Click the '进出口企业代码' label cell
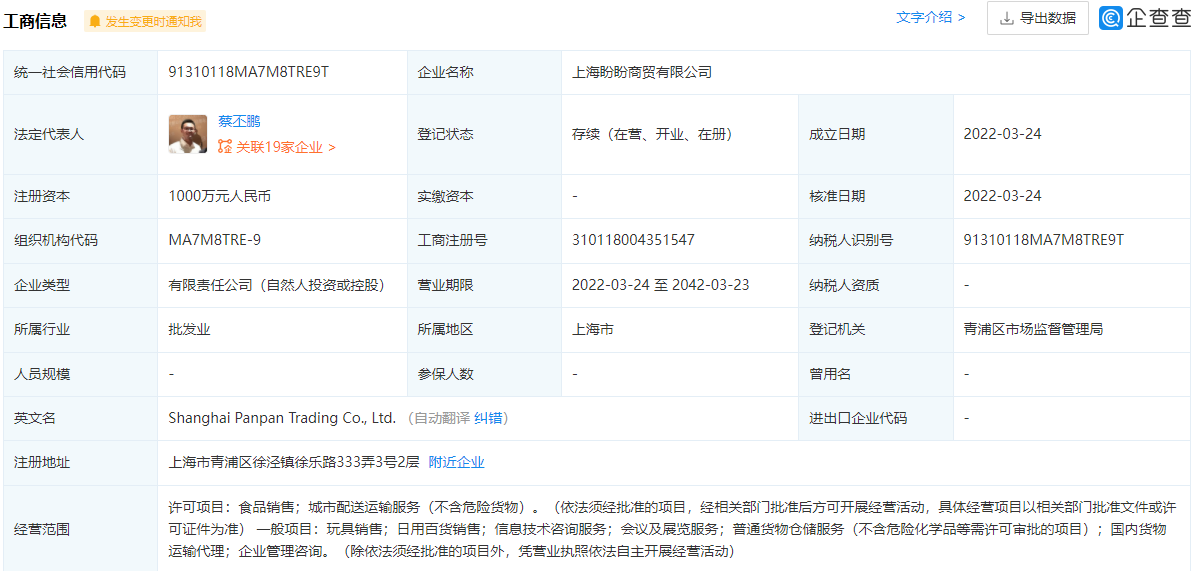The width and height of the screenshot is (1194, 571). pos(875,418)
